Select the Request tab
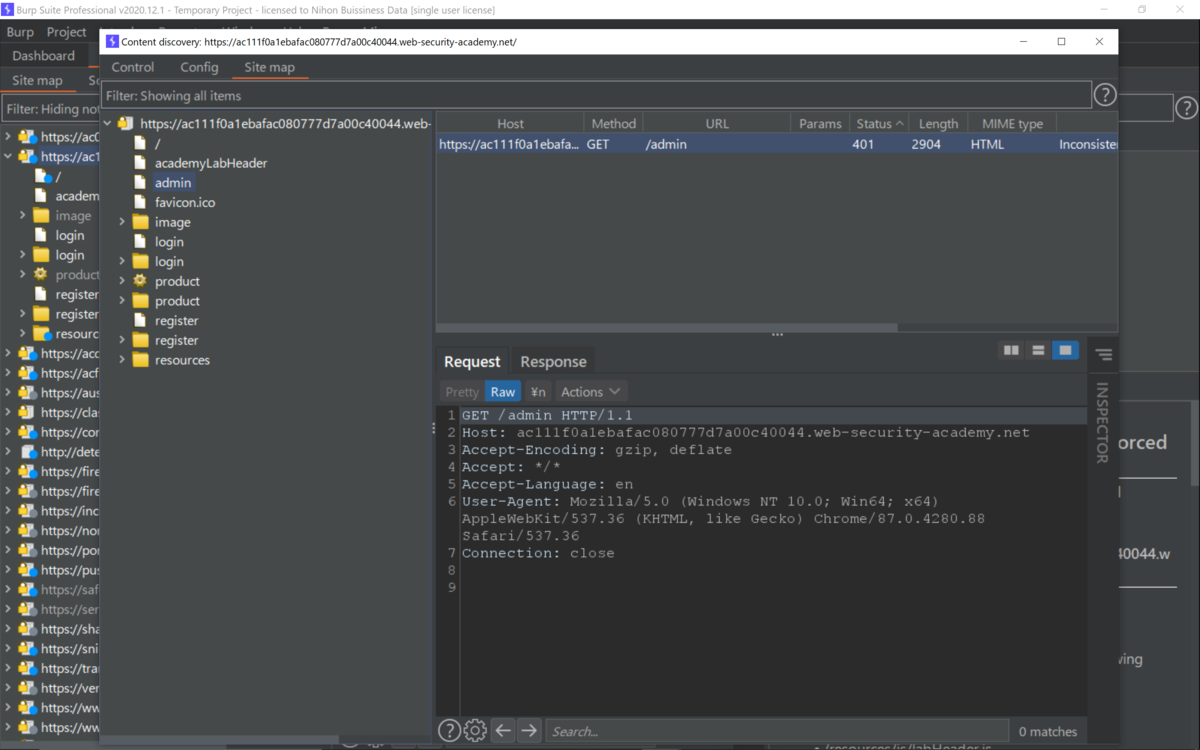This screenshot has width=1200, height=750. pos(472,361)
